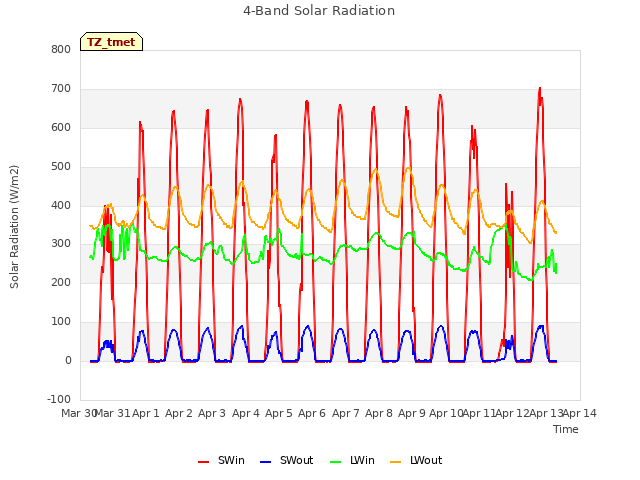Click the Apr 1 x-axis tick label

[146, 413]
